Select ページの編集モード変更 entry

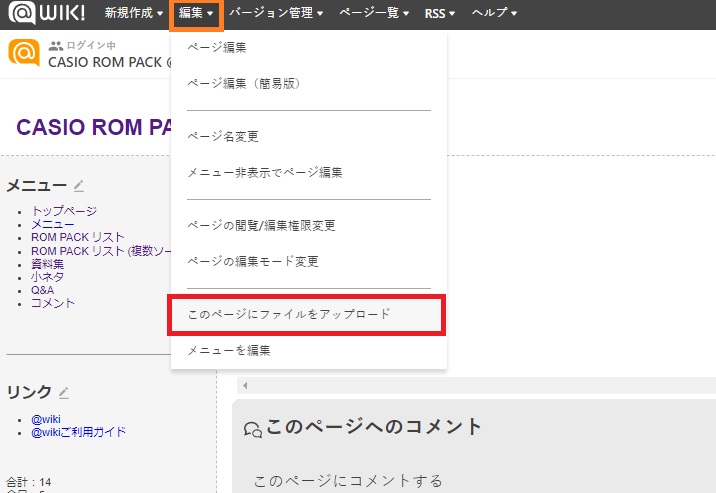point(309,262)
